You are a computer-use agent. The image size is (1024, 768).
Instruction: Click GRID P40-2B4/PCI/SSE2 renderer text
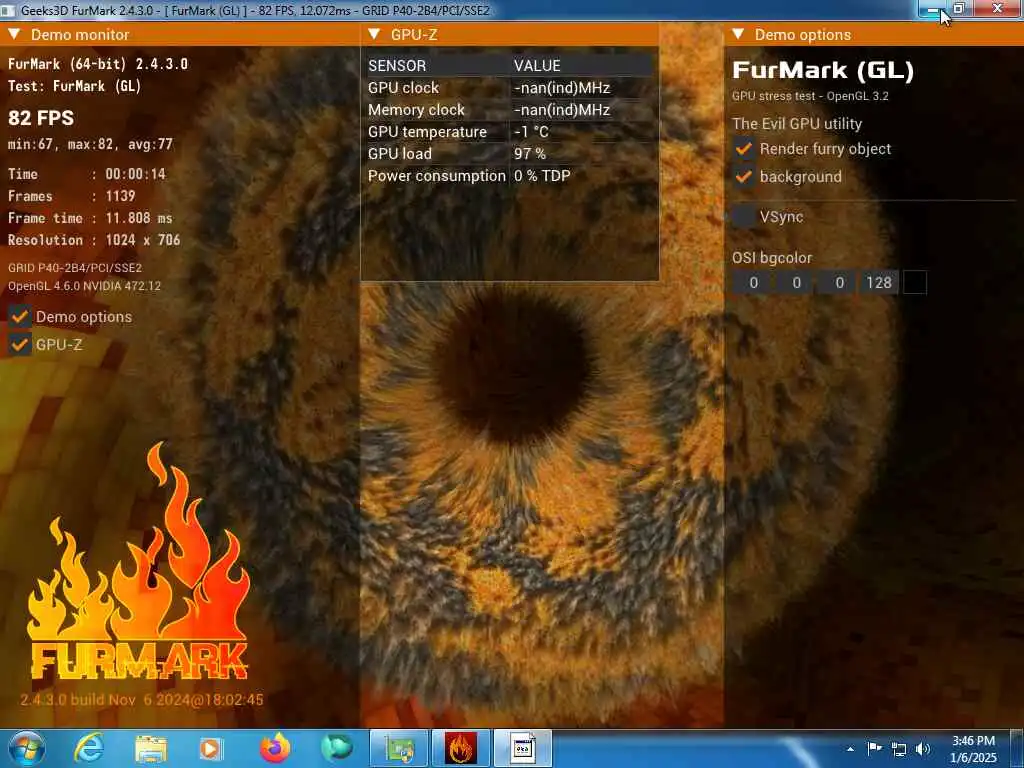coord(75,268)
